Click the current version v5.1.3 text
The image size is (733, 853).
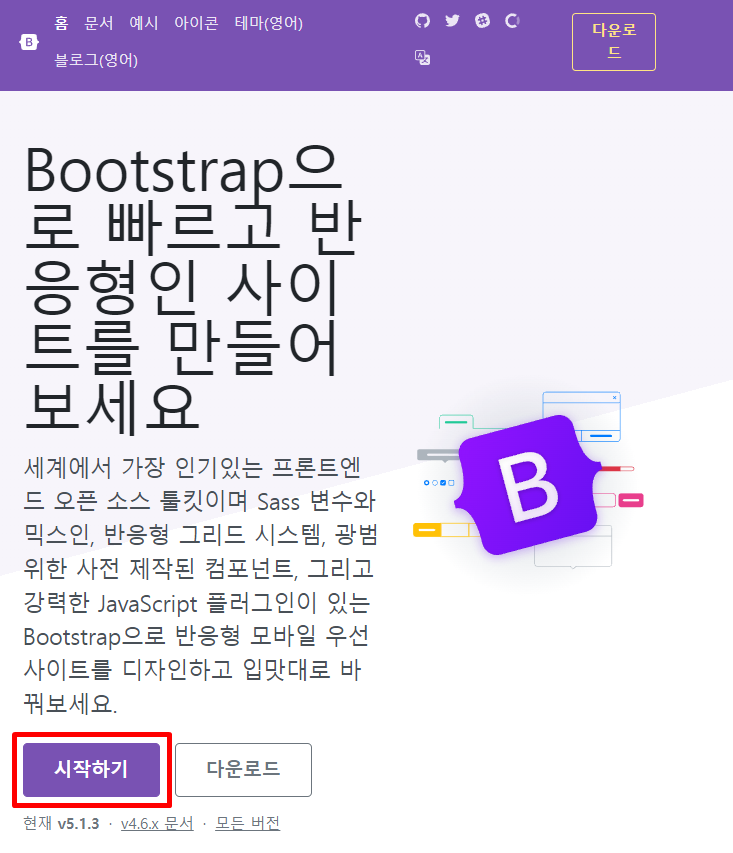click(x=79, y=824)
